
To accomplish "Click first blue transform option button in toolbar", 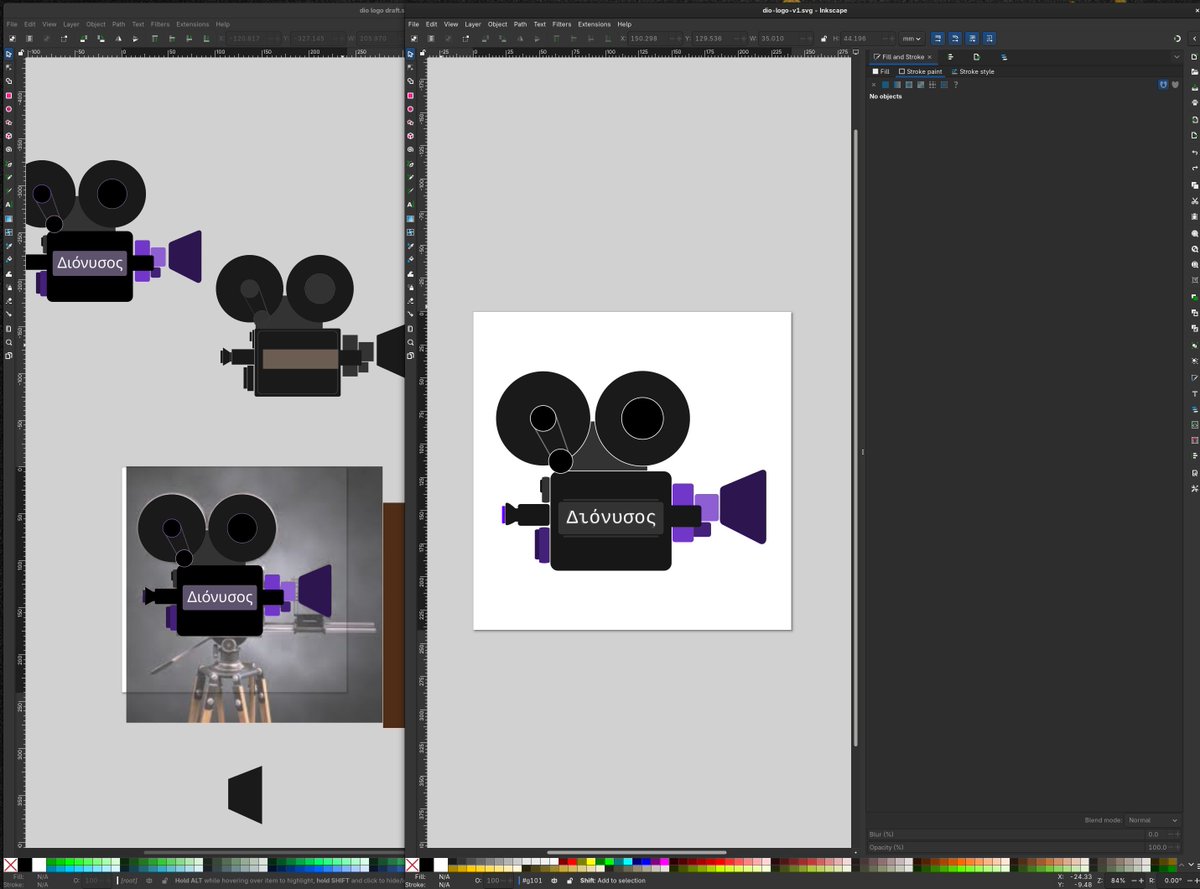I will coord(938,38).
